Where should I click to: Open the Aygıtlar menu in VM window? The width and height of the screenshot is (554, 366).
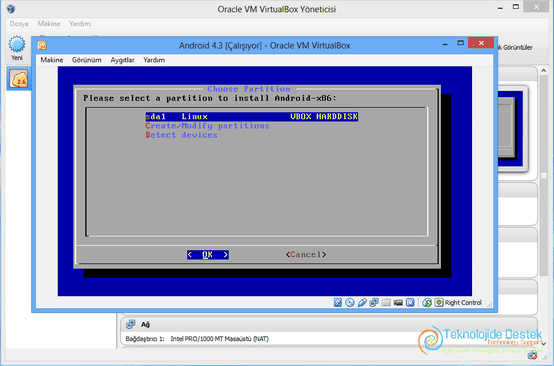[x=122, y=60]
